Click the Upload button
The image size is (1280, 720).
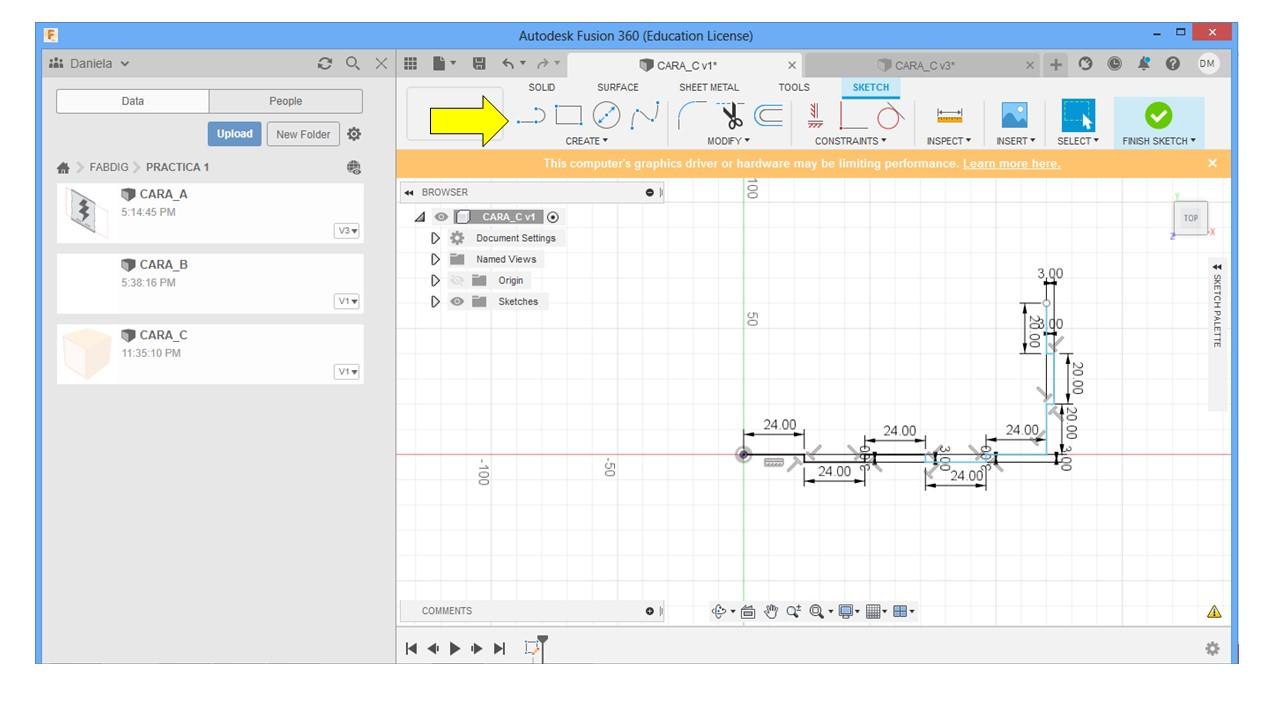(x=234, y=134)
